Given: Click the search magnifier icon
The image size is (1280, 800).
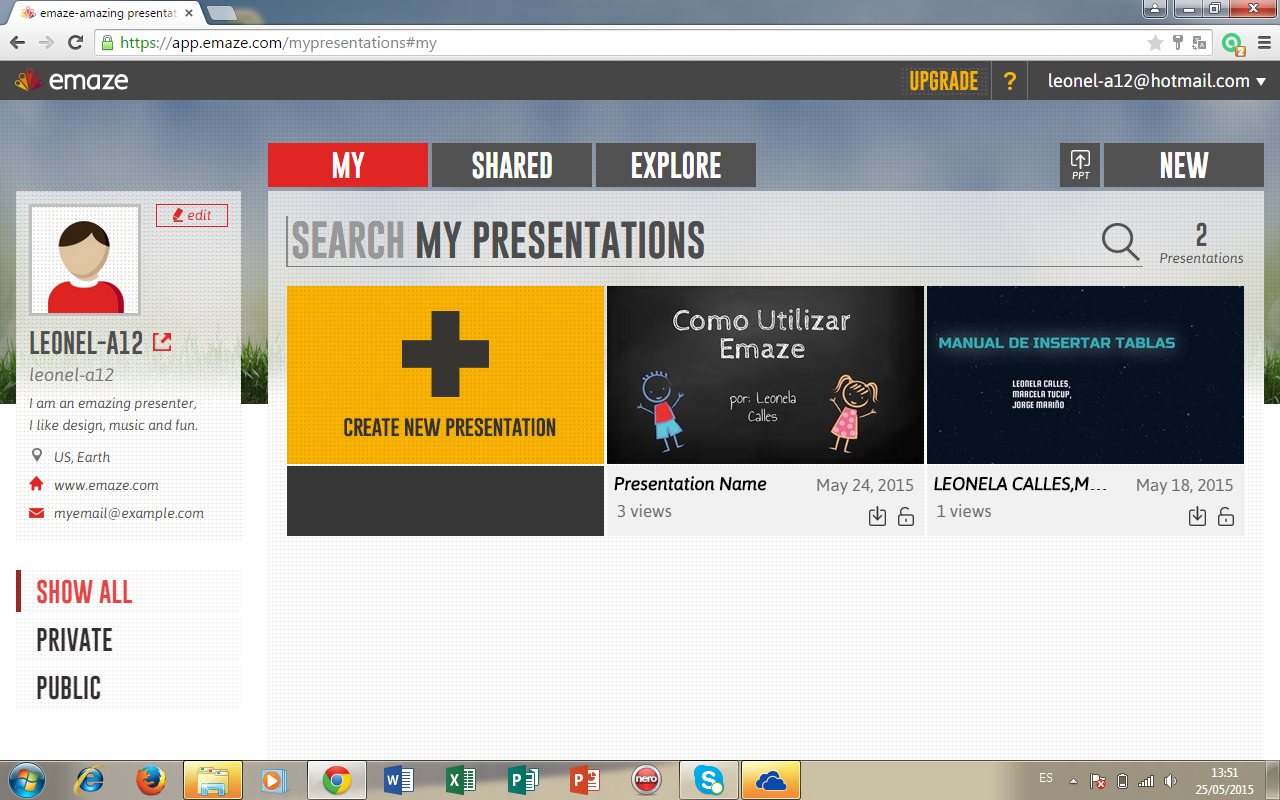Looking at the screenshot, I should [1120, 241].
